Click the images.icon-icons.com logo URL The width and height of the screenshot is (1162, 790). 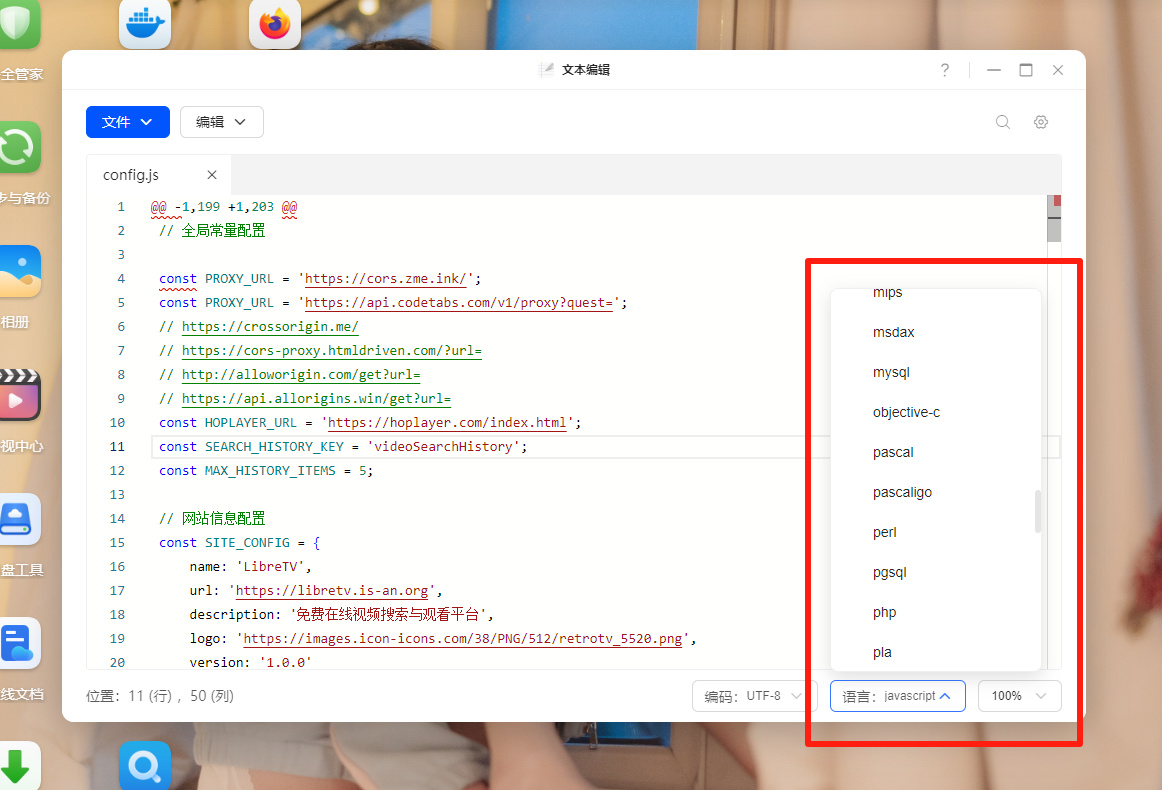[462, 639]
